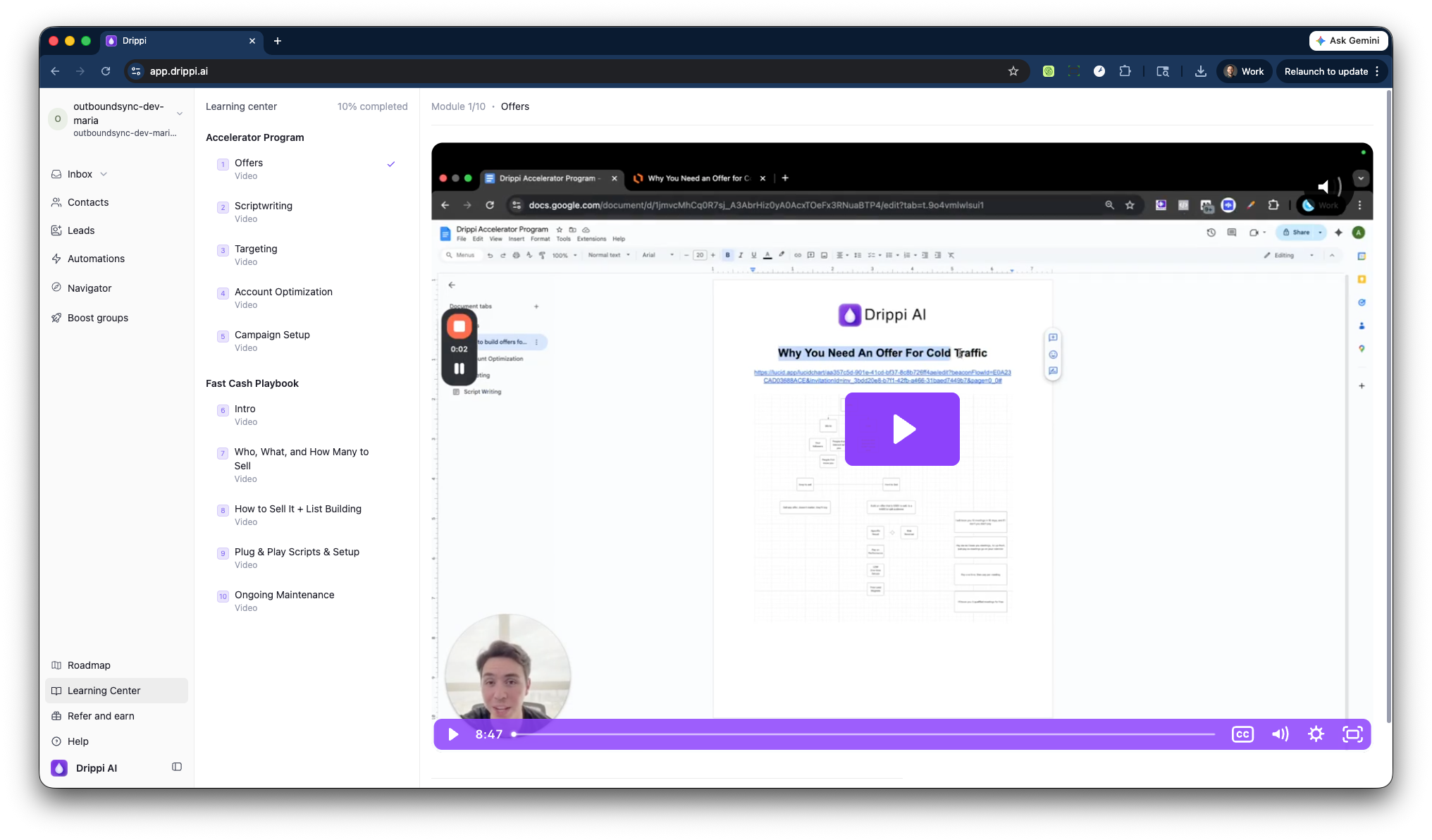Open the Chrome Work profile menu

coord(1245,71)
